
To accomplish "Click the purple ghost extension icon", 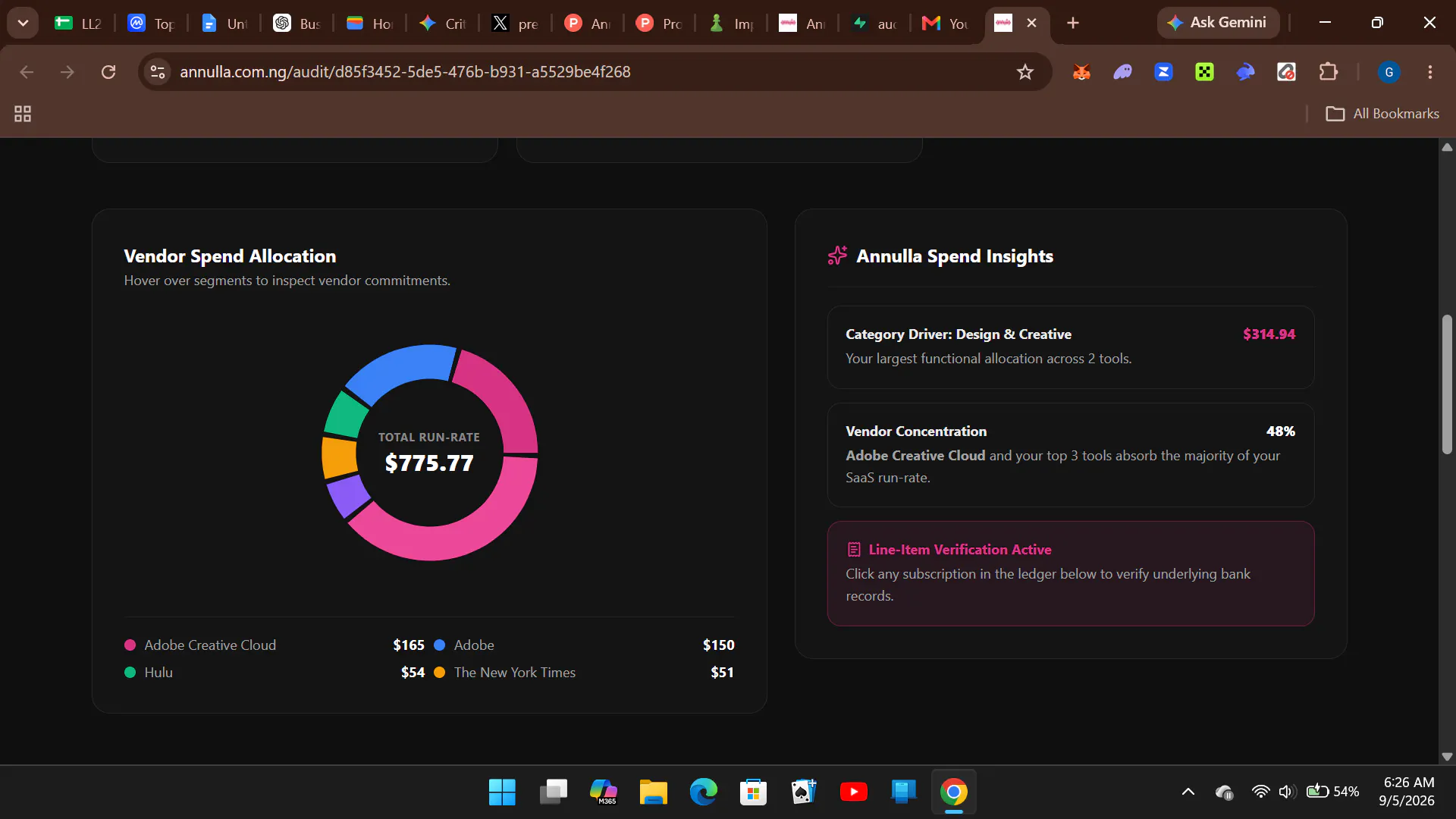I will 1122,72.
